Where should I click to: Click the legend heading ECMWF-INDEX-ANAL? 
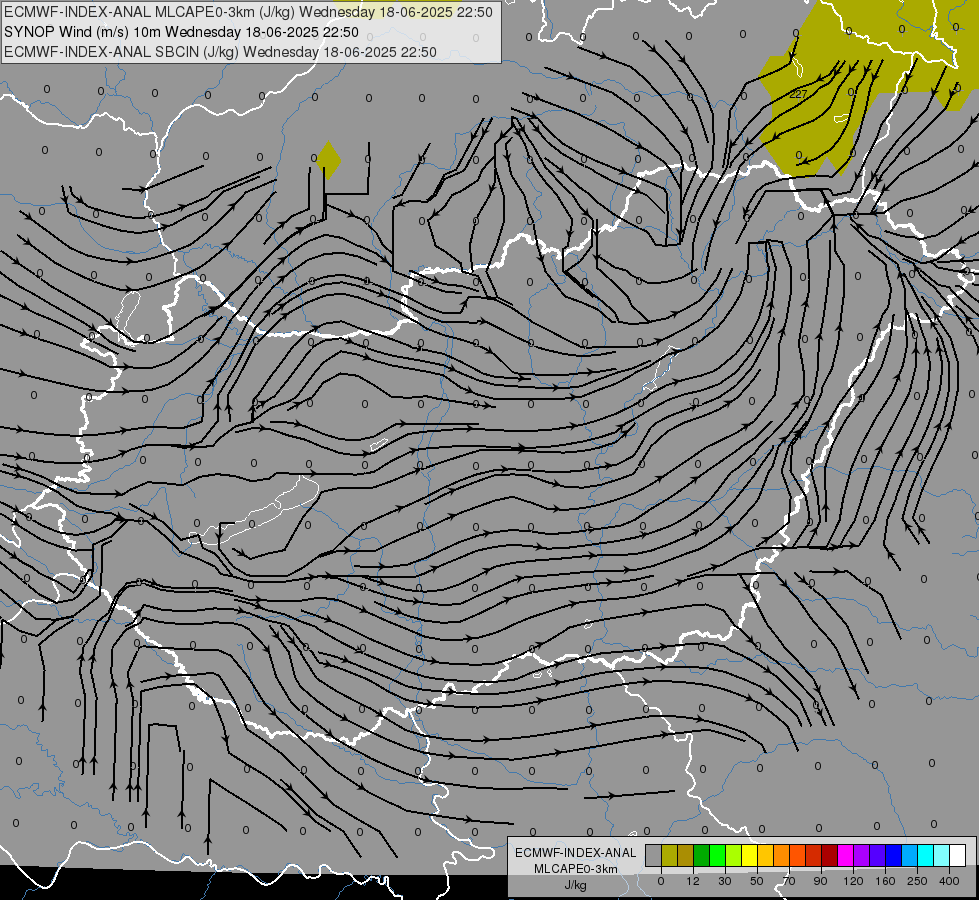[x=575, y=853]
